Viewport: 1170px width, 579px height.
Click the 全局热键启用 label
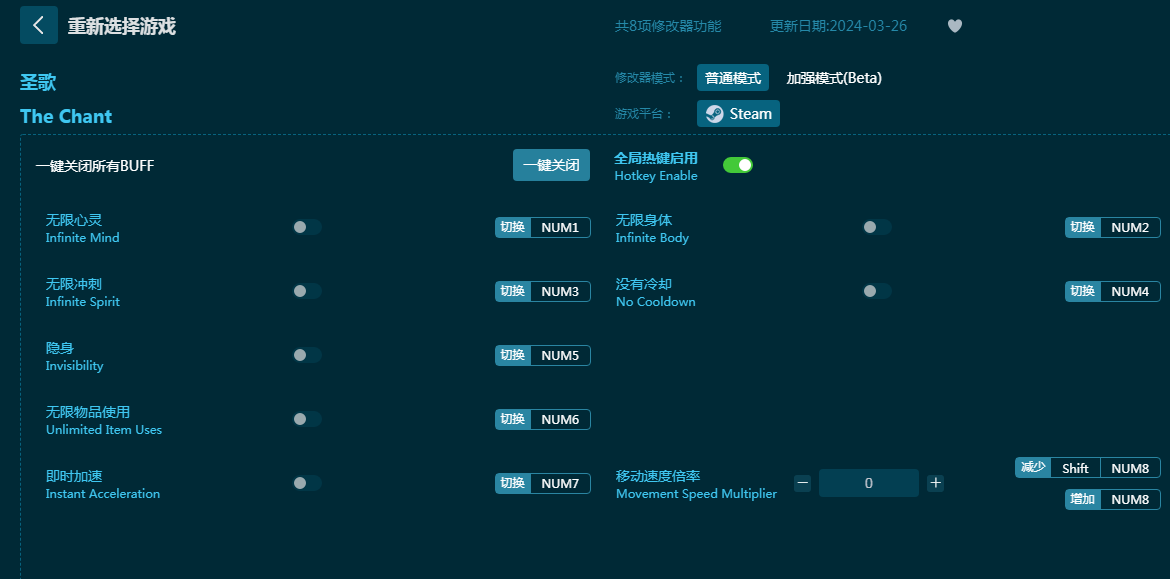(656, 158)
